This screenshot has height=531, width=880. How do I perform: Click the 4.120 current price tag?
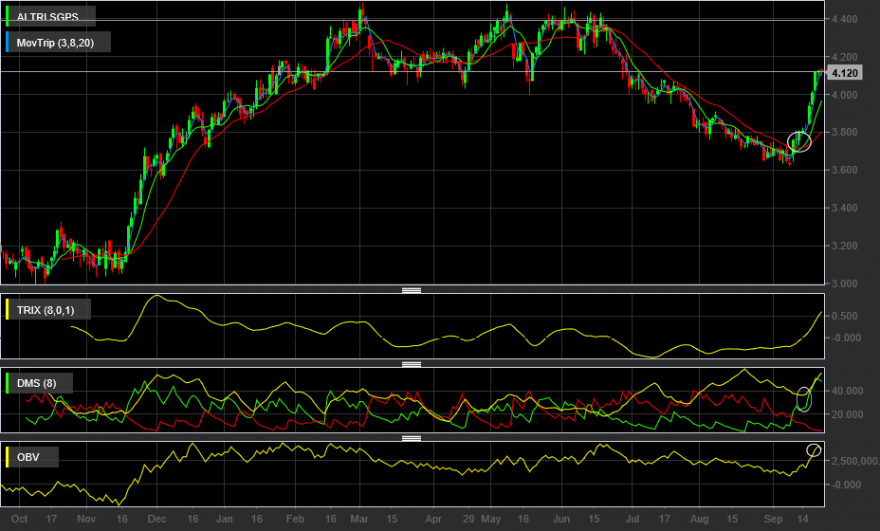(844, 73)
